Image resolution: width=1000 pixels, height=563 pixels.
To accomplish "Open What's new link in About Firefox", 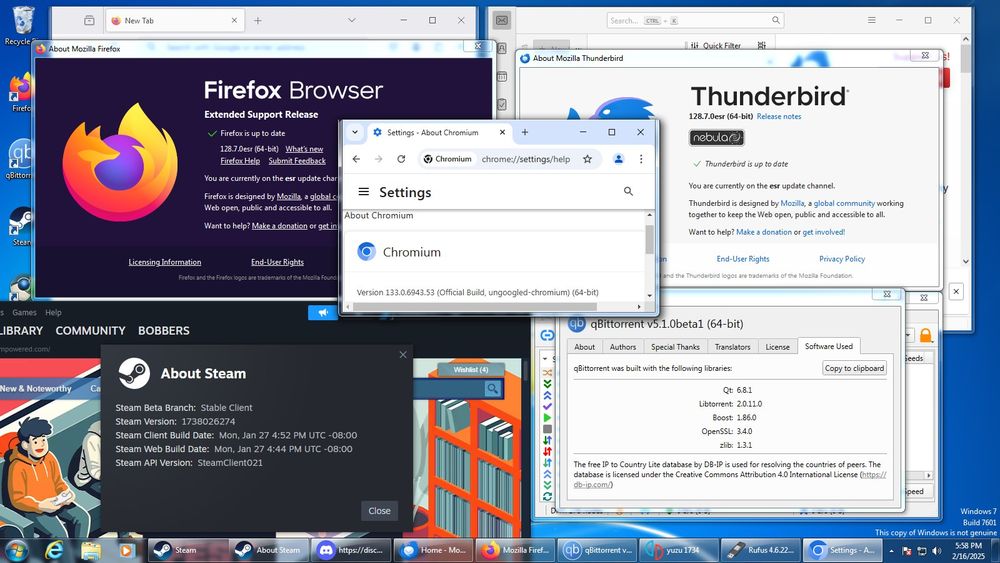I will point(304,149).
